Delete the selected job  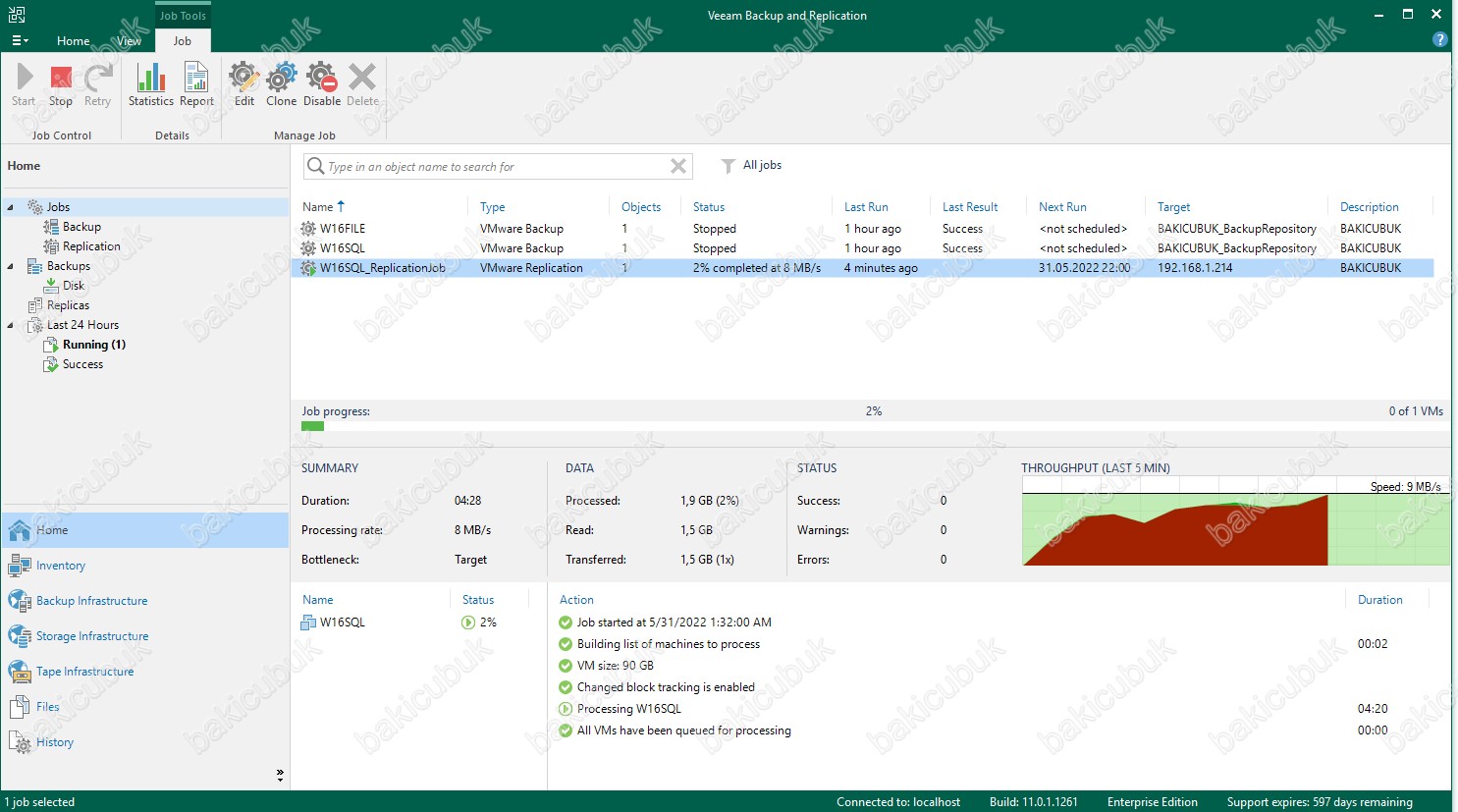pyautogui.click(x=362, y=84)
